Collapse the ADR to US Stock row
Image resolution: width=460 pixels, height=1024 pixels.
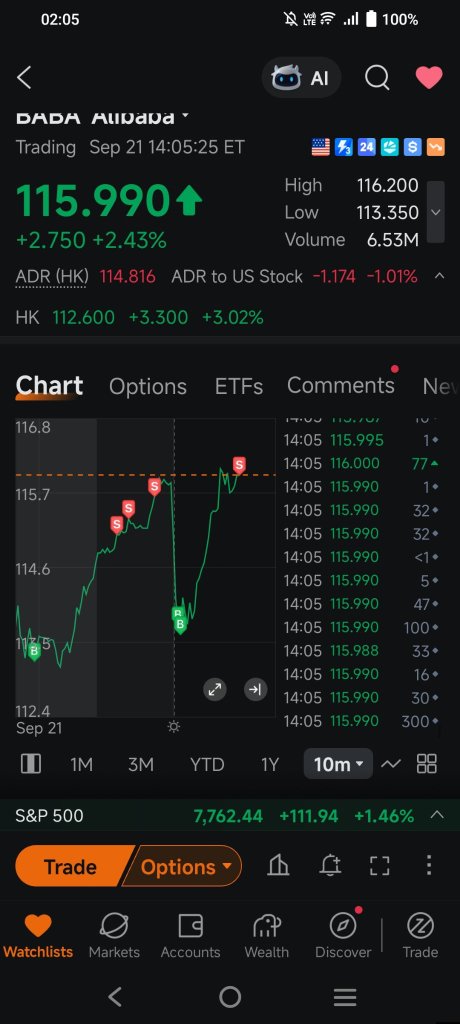(440, 276)
